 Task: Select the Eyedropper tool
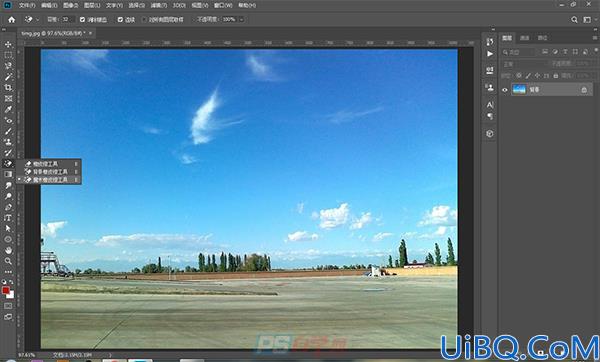pyautogui.click(x=8, y=109)
